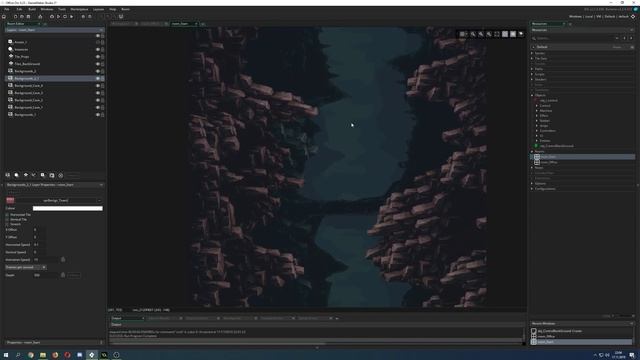This screenshot has width=640, height=360.
Task: Toggle visibility of the Tiles_BackGround layer
Action: coord(98,64)
